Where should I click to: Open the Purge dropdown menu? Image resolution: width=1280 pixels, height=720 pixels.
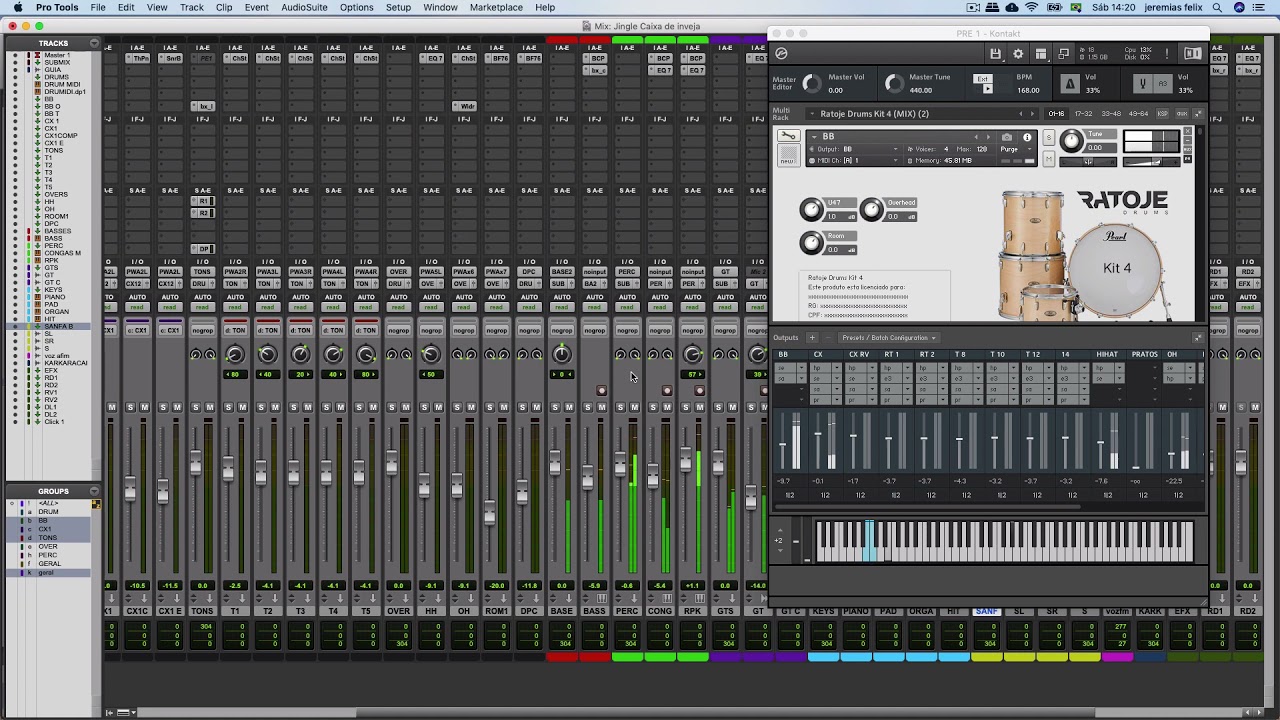pos(1016,149)
